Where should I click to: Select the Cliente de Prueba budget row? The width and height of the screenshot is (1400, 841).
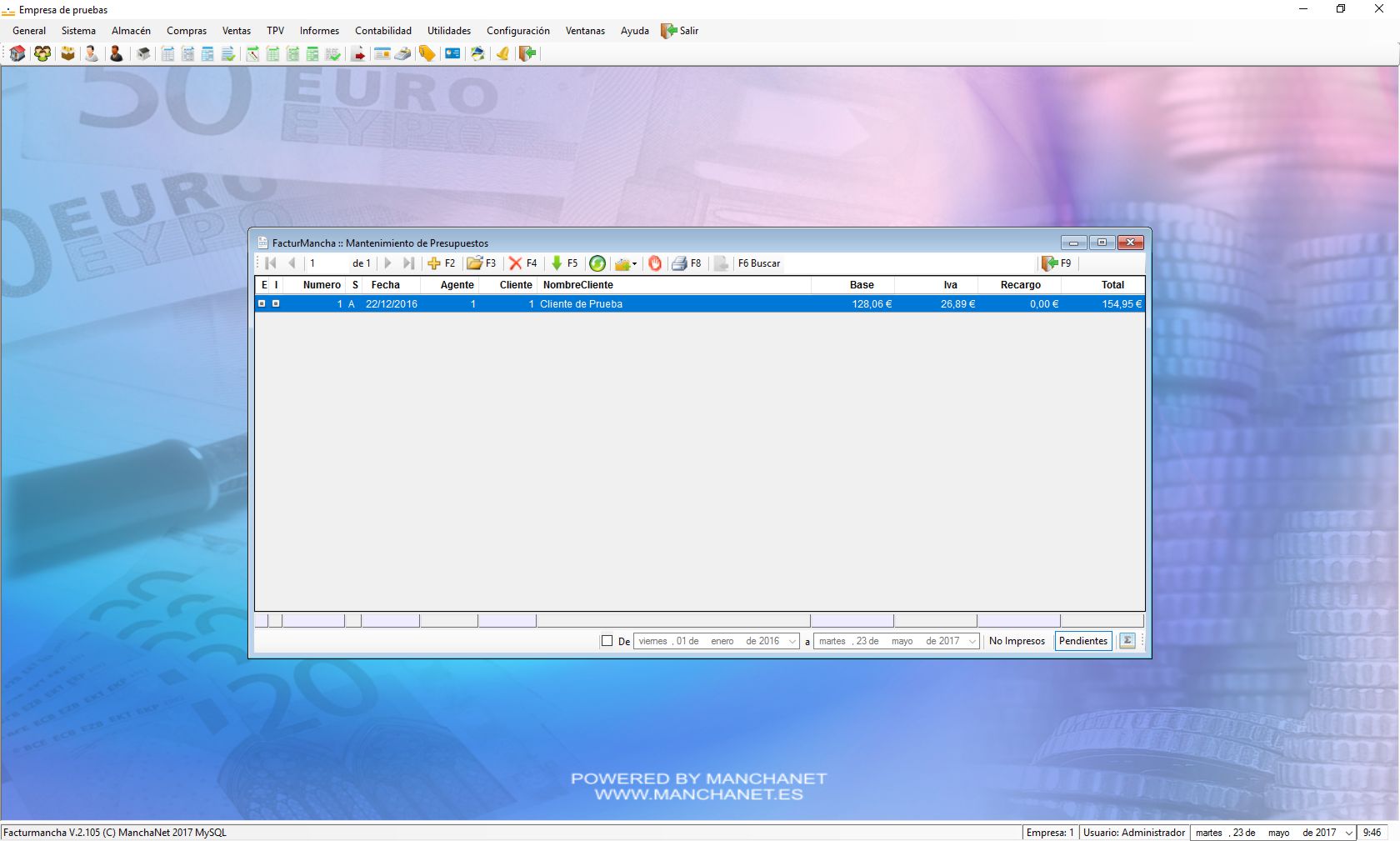(581, 304)
